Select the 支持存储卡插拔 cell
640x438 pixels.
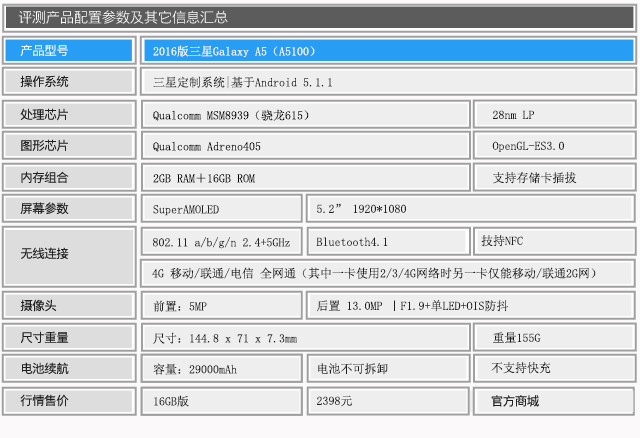pos(553,178)
